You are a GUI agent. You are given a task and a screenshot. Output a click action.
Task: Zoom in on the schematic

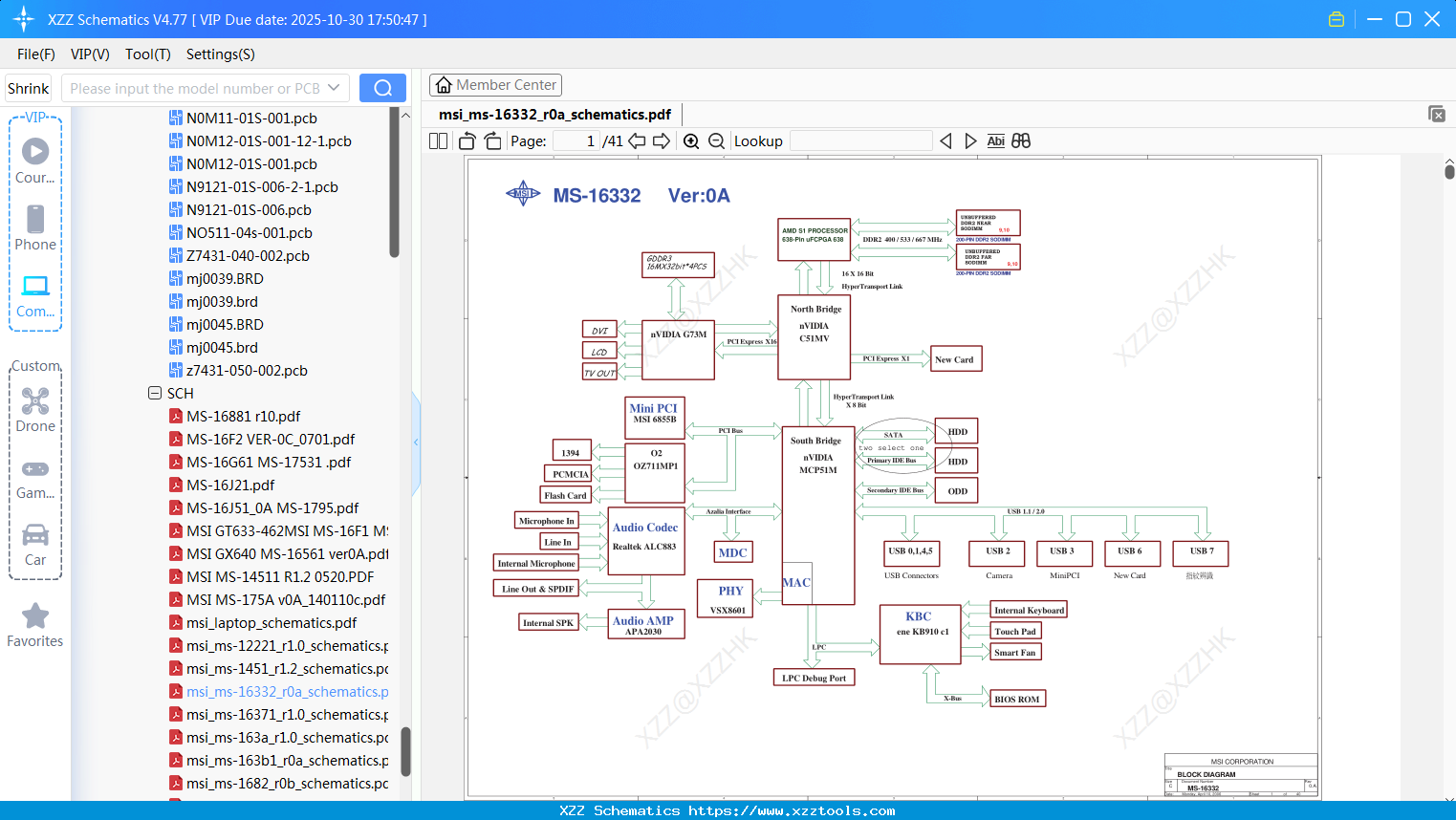pyautogui.click(x=691, y=141)
